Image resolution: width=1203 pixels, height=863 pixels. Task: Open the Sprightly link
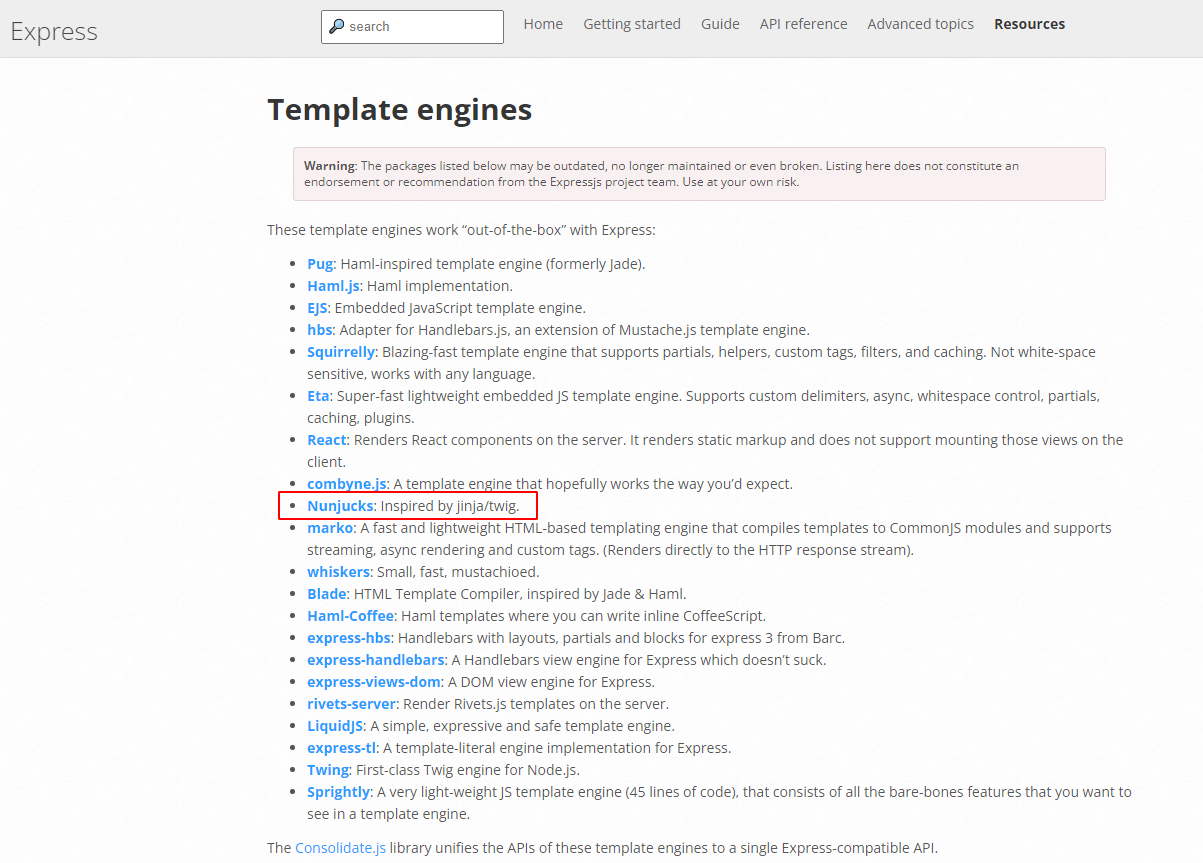point(339,792)
